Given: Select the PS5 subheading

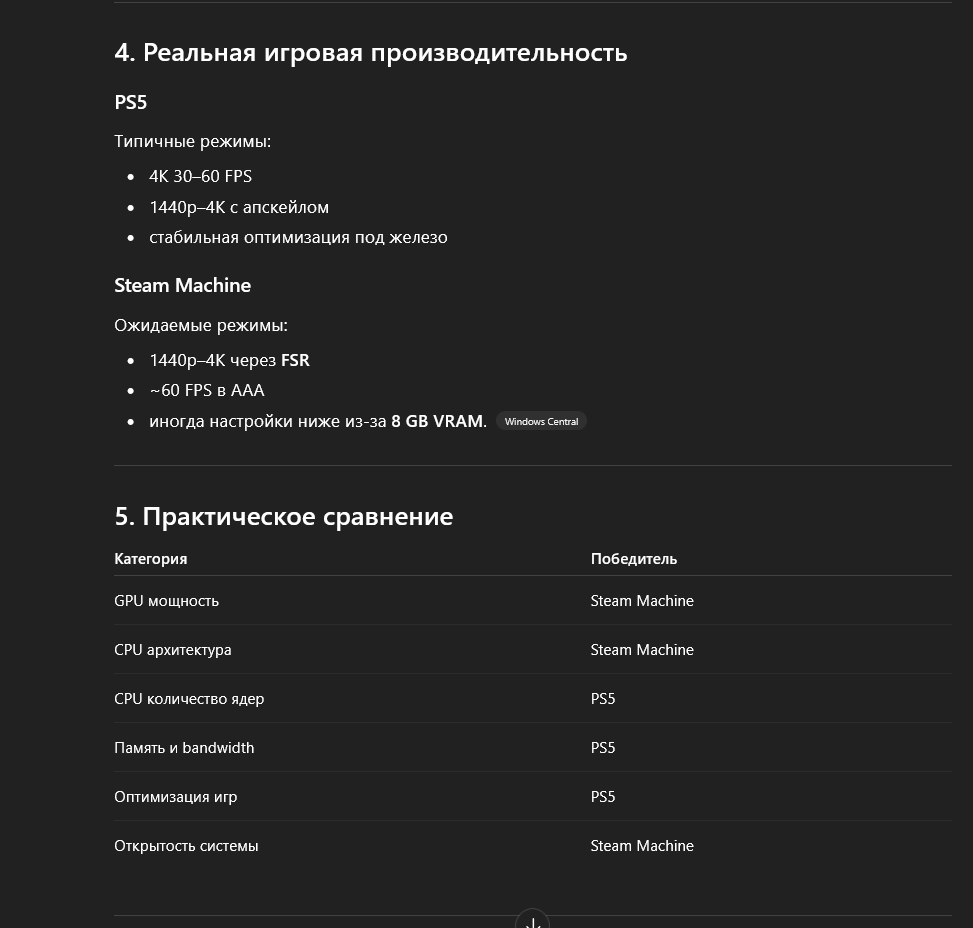Looking at the screenshot, I should click(x=130, y=102).
